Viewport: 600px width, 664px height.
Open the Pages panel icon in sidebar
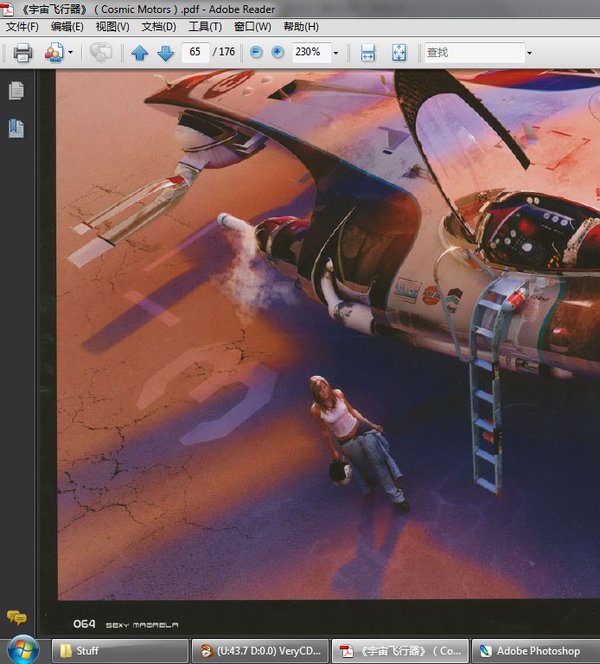coord(16,91)
